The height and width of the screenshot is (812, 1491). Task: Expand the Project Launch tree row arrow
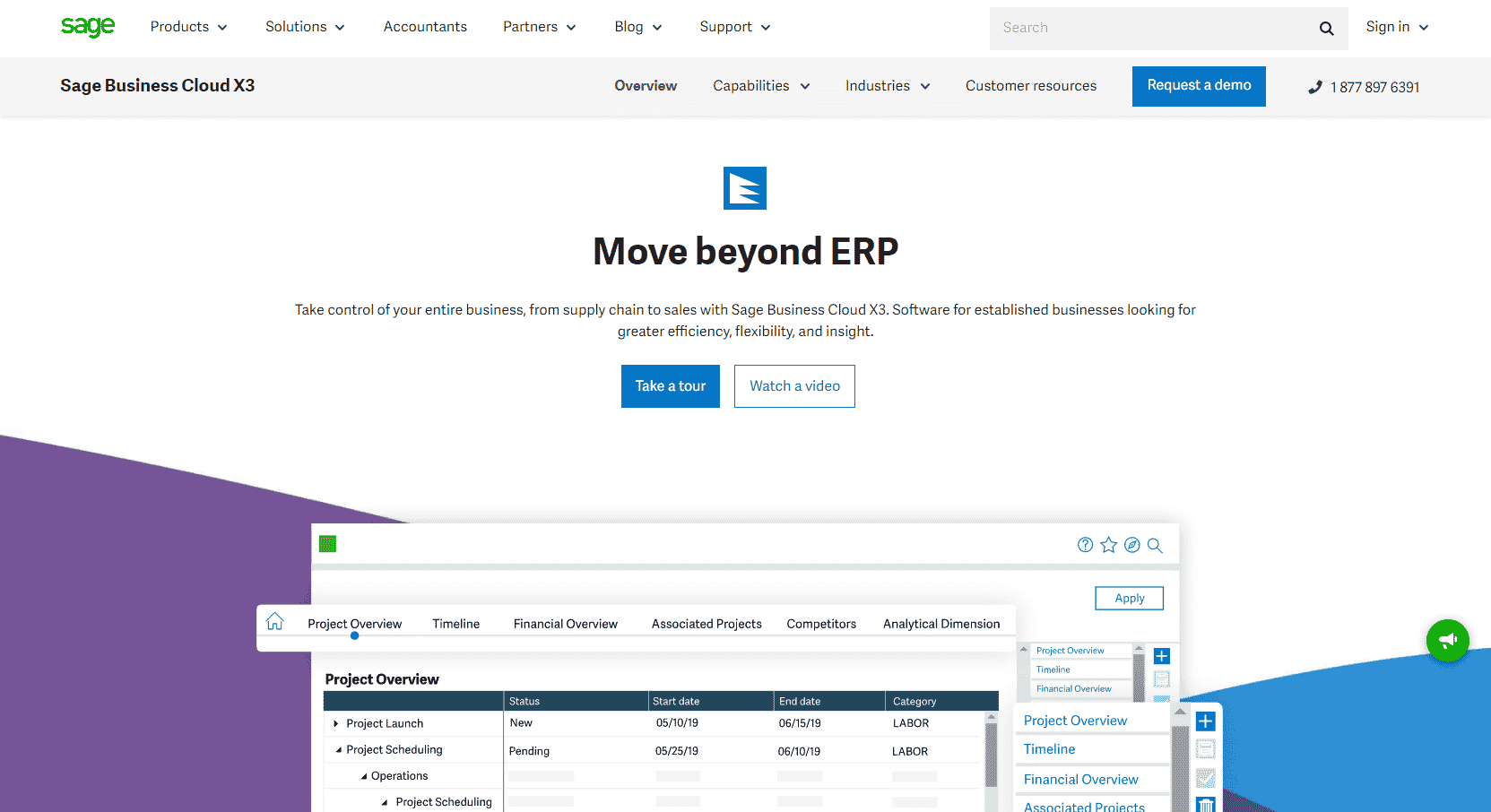tap(336, 723)
